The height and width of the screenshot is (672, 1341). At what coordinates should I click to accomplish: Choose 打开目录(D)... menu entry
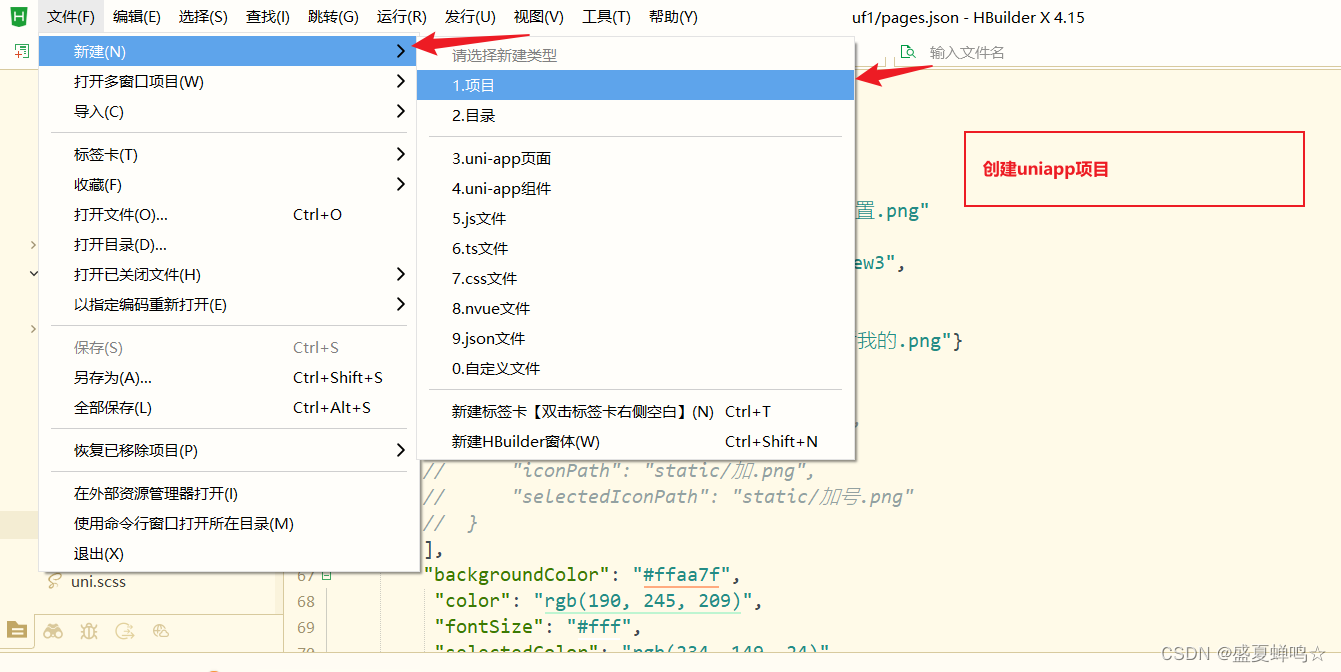pos(228,244)
